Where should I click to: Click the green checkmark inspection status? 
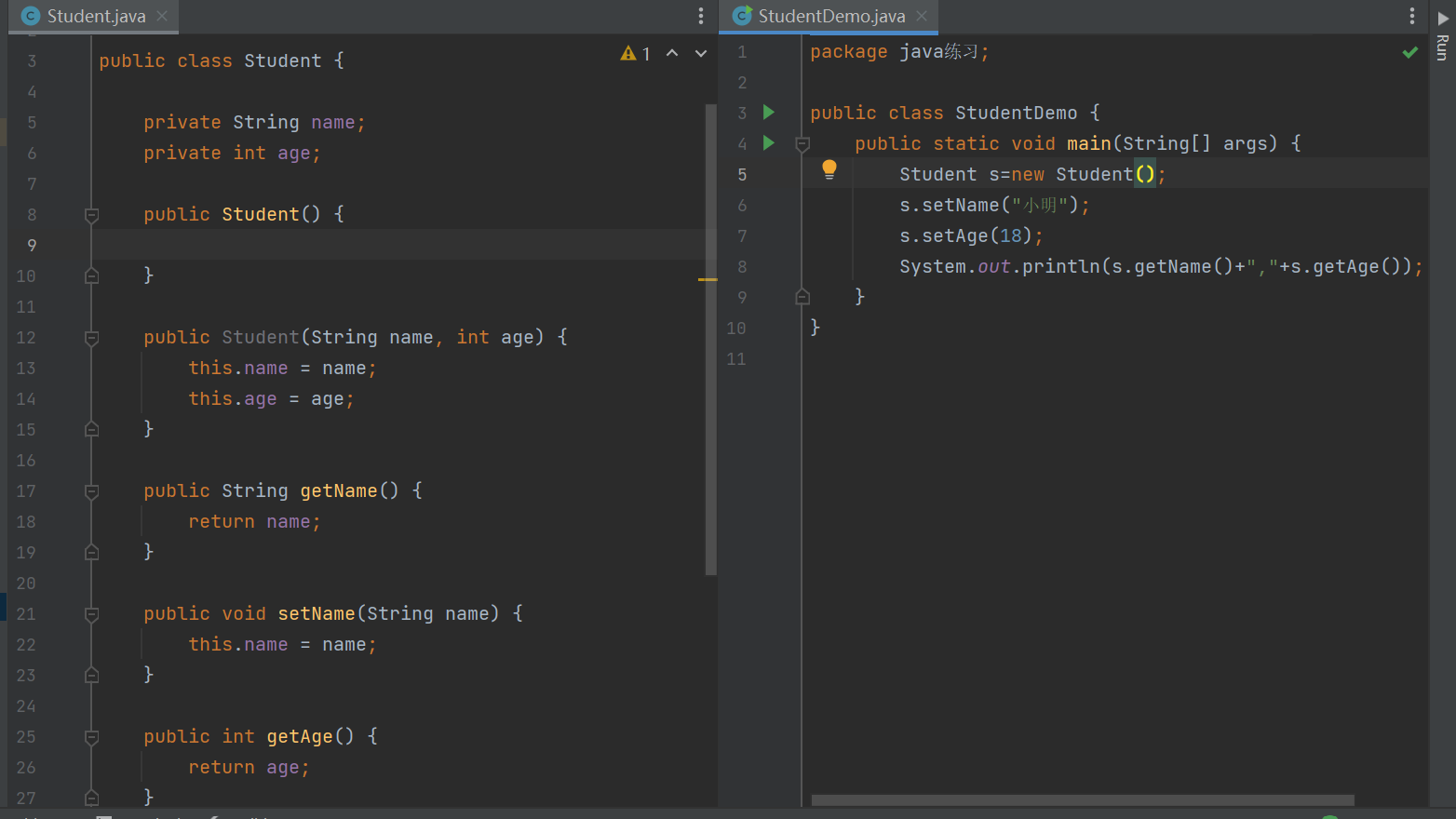(1410, 53)
